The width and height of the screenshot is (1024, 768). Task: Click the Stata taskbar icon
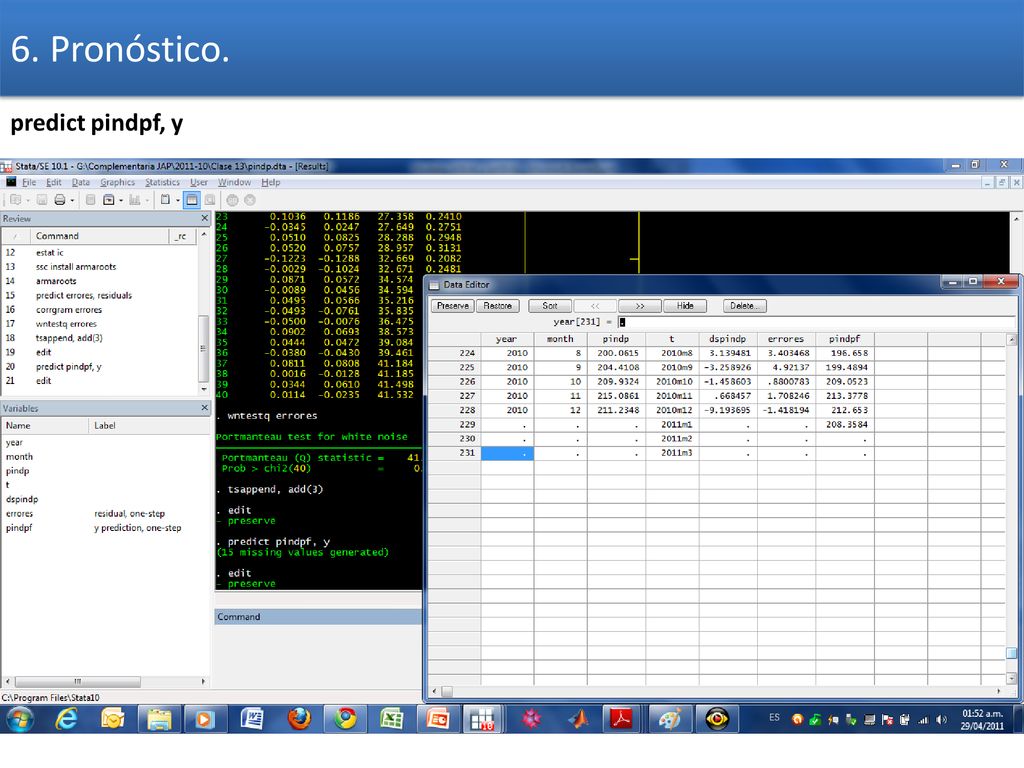tap(483, 720)
